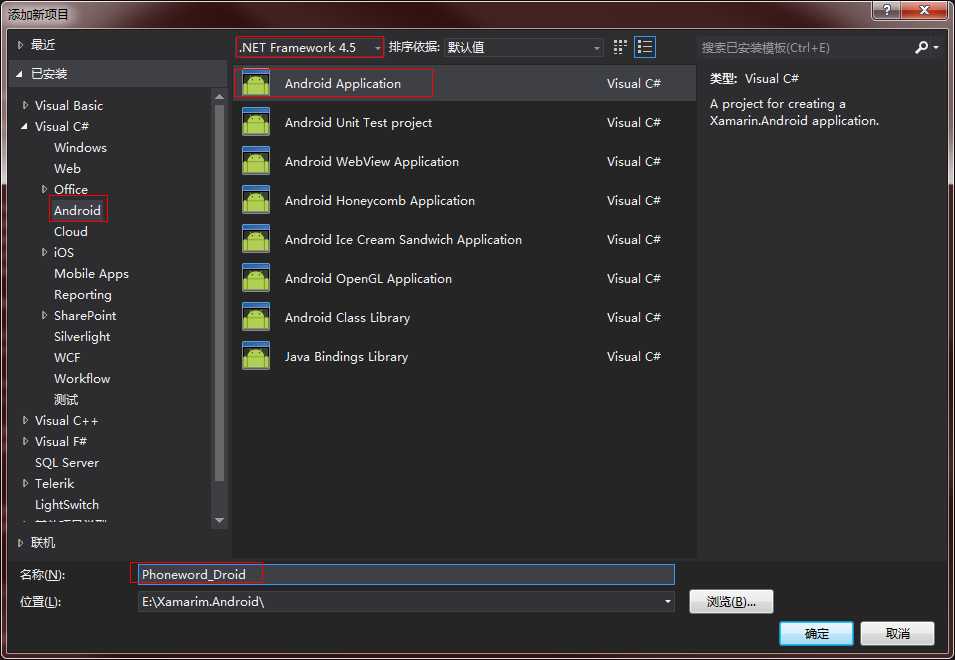Screen dimensions: 955x660
Task: Select Android WebView Application text
Action: (372, 161)
